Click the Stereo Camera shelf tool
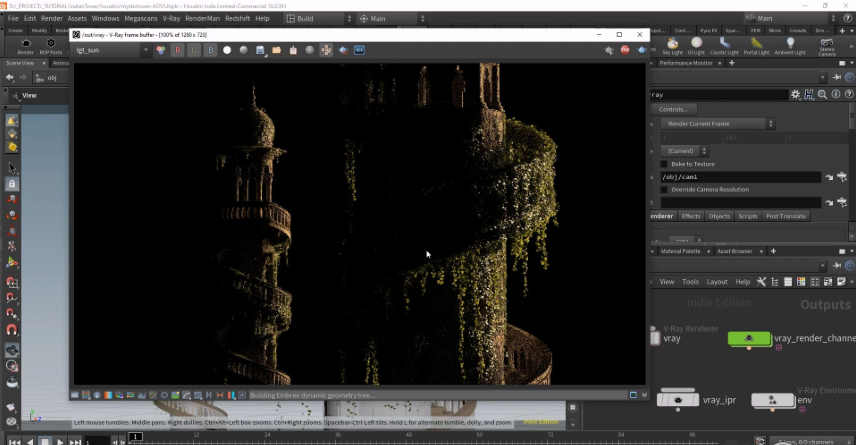Screen dimensions: 856x445 (x=827, y=46)
